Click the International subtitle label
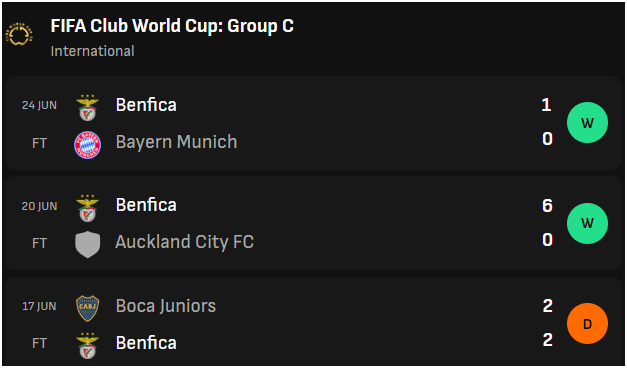The height and width of the screenshot is (368, 627). click(x=92, y=51)
